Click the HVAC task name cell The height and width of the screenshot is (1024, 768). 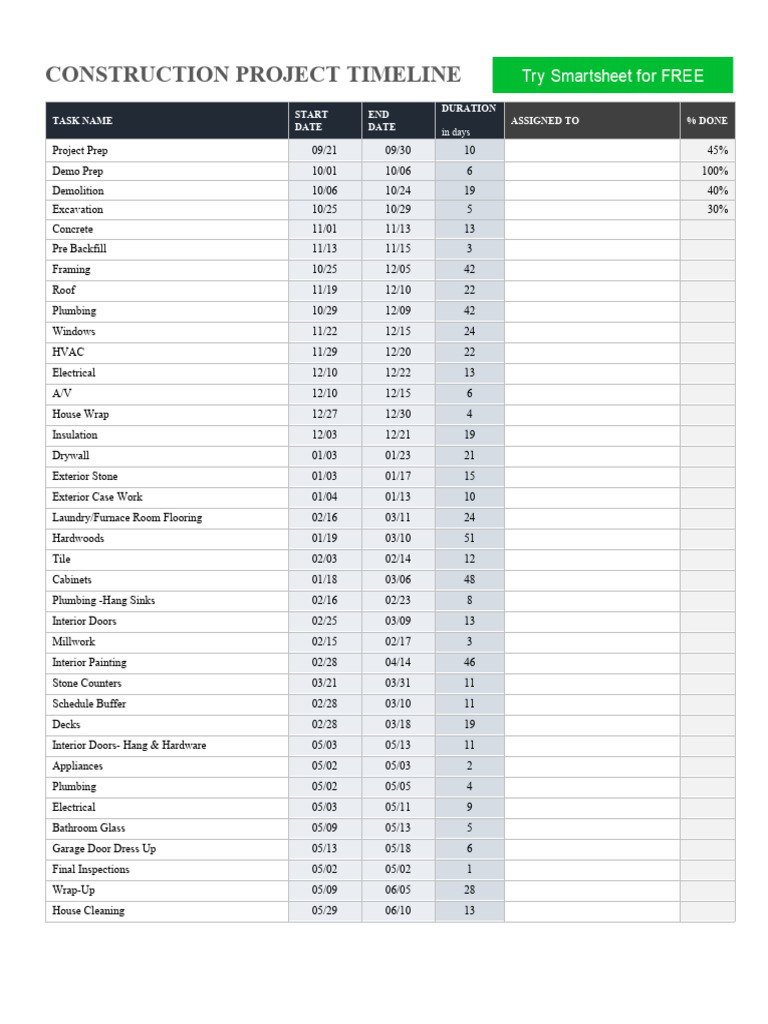167,352
